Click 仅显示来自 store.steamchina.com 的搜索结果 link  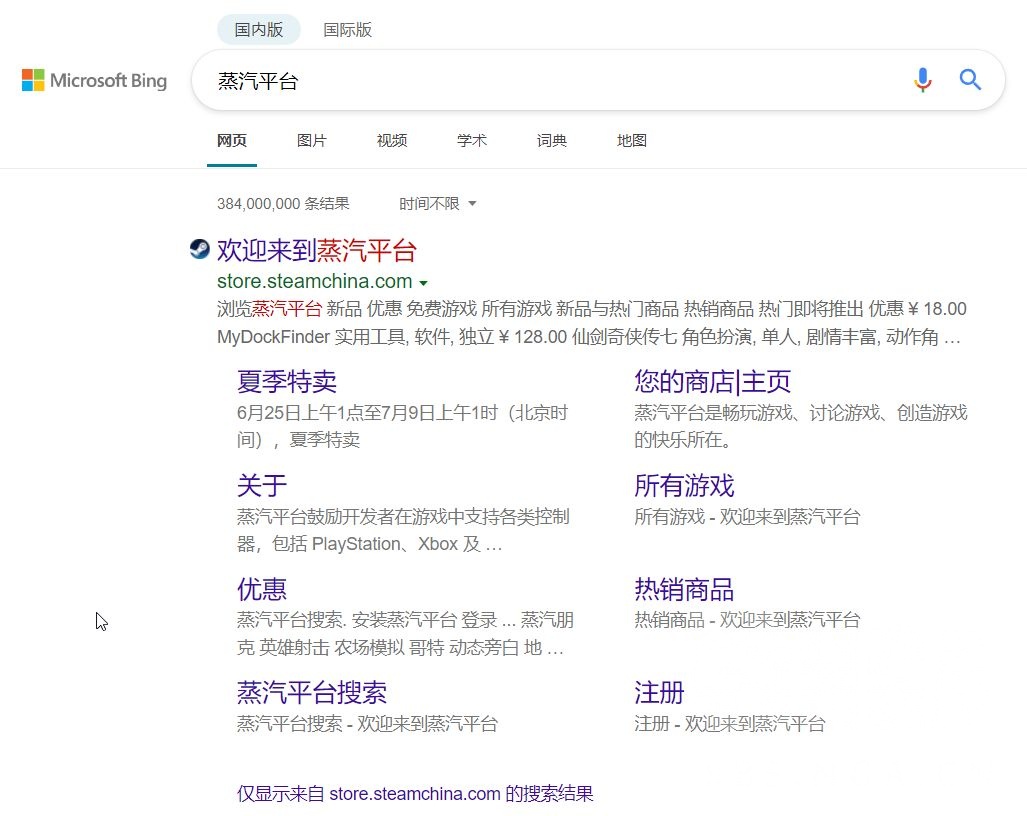[414, 793]
